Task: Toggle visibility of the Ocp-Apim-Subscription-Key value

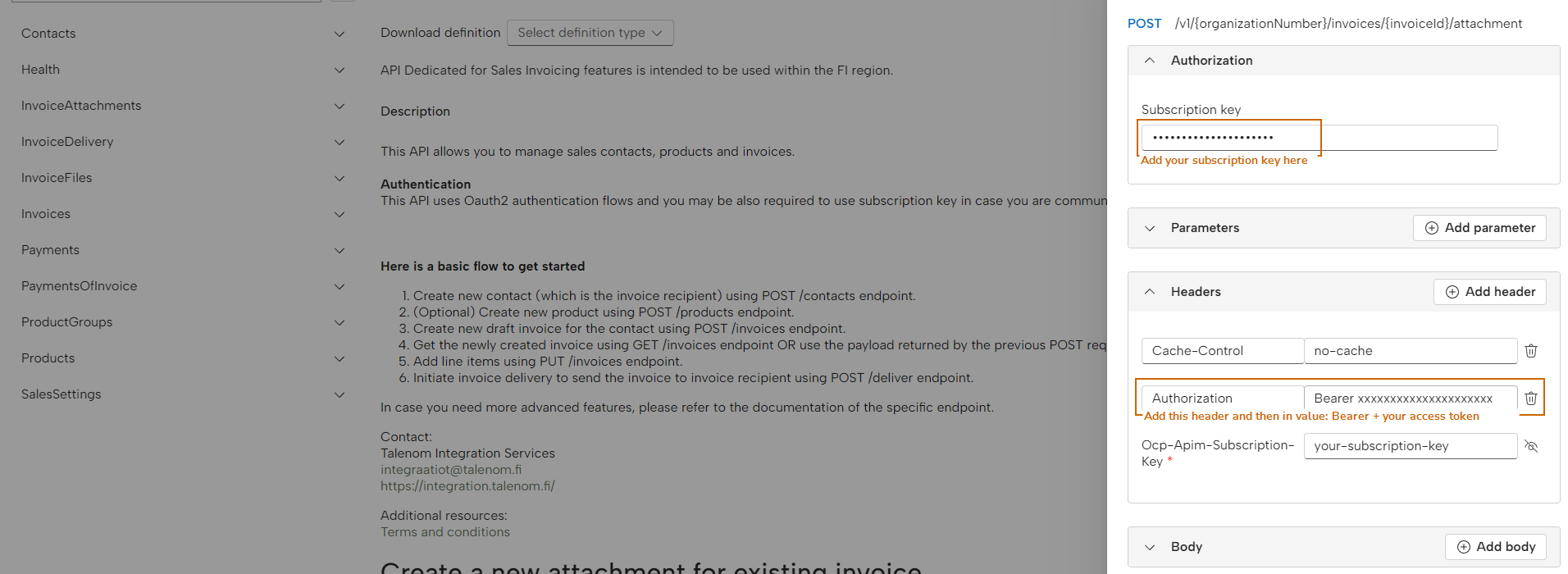Action: (x=1530, y=446)
